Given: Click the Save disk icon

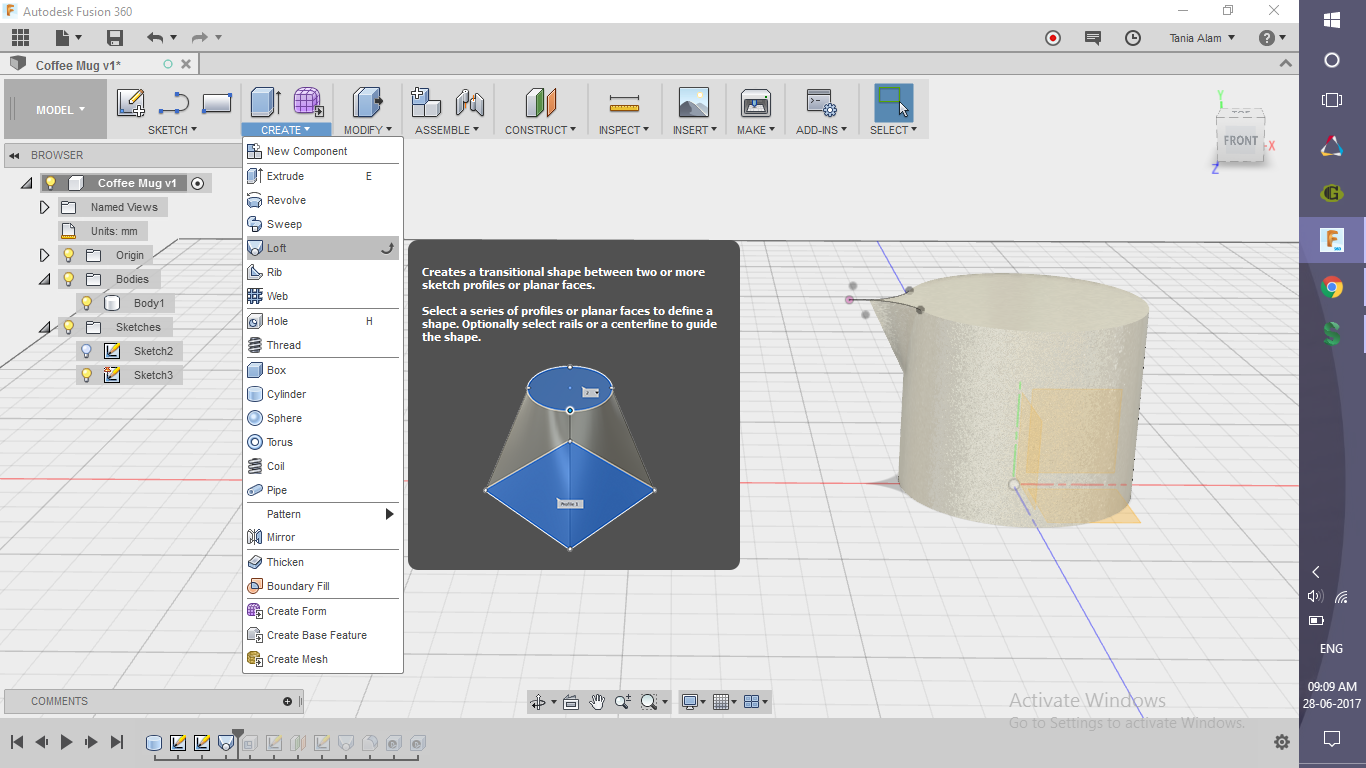Looking at the screenshot, I should 115,38.
